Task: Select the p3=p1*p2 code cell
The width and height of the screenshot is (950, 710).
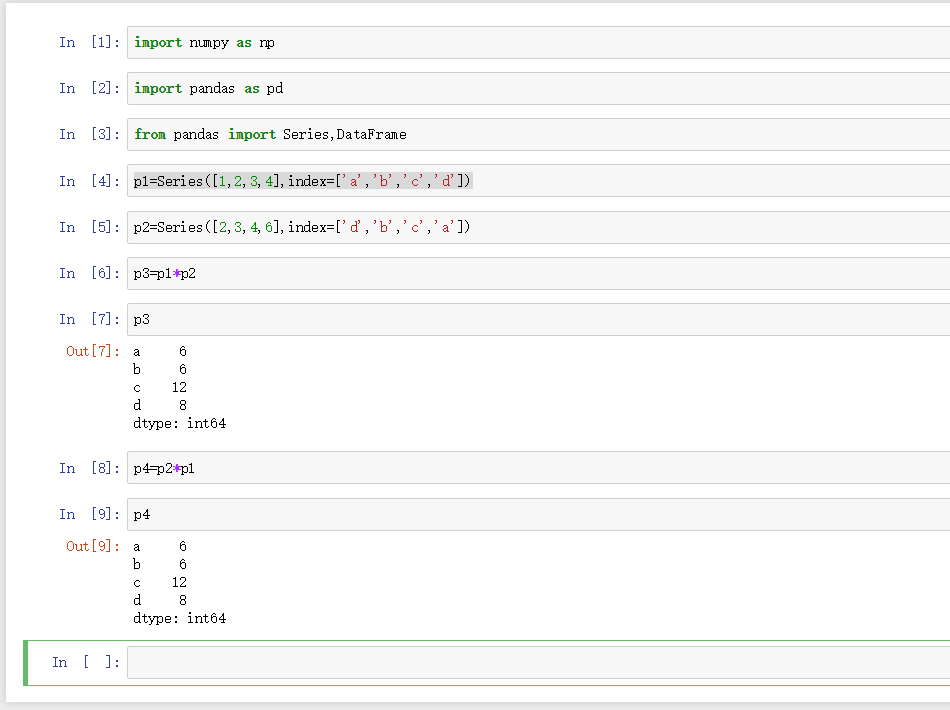Action: tap(538, 273)
